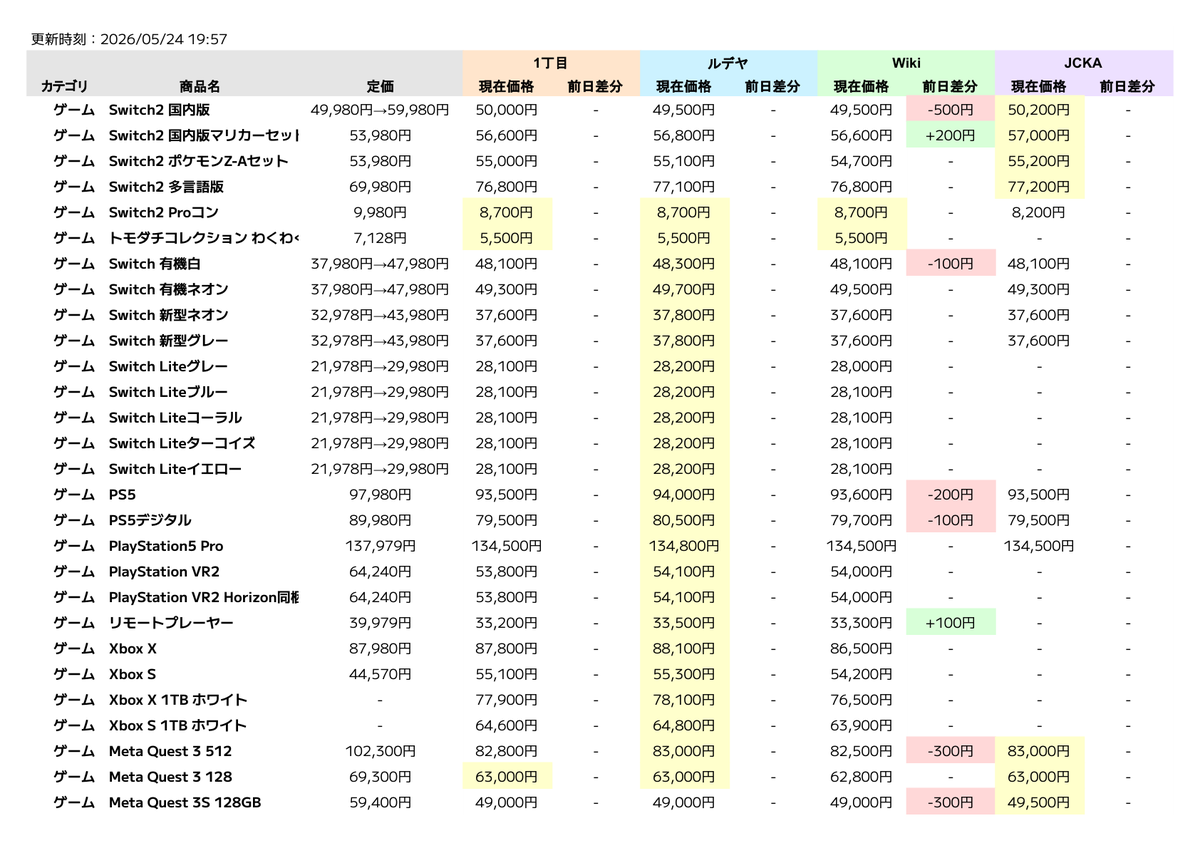Image resolution: width=1200 pixels, height=848 pixels.
Task: Click ルデヤ price 48,300円
Action: point(685,264)
